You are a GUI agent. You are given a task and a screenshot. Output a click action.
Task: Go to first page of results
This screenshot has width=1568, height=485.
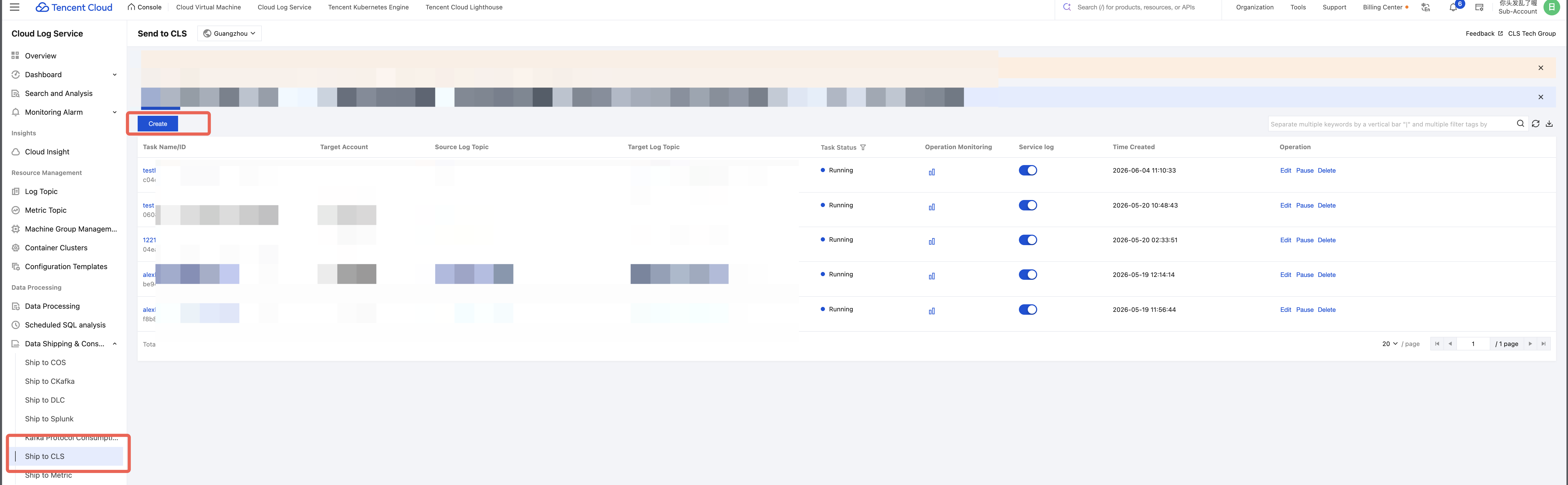tap(1437, 344)
